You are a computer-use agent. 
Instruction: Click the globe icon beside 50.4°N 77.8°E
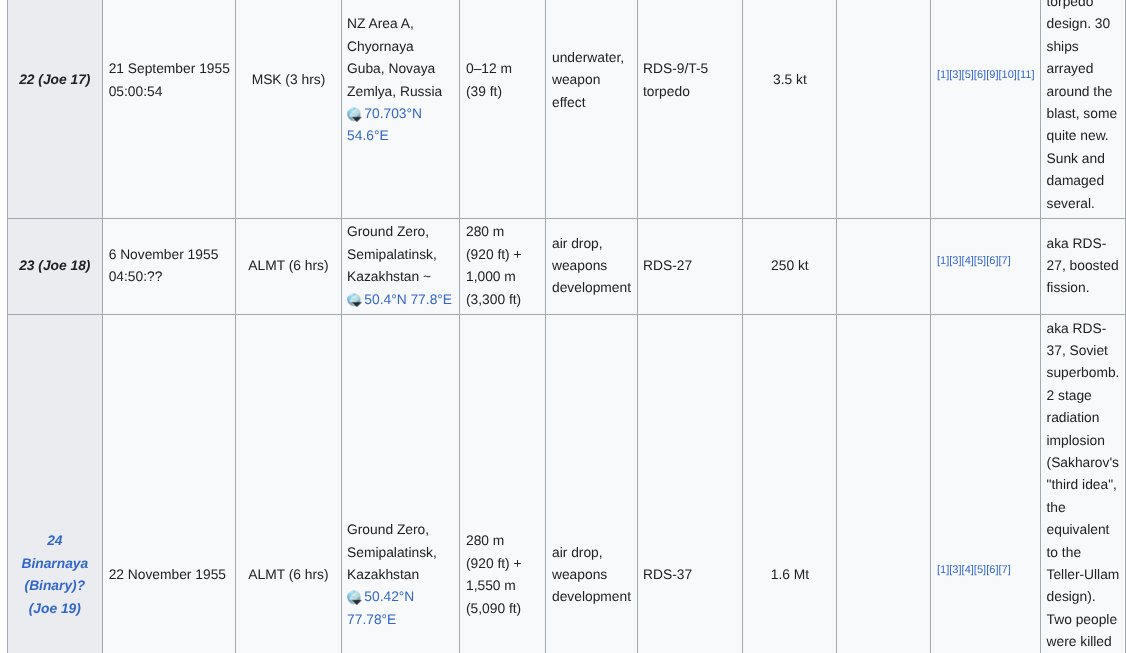(x=354, y=300)
